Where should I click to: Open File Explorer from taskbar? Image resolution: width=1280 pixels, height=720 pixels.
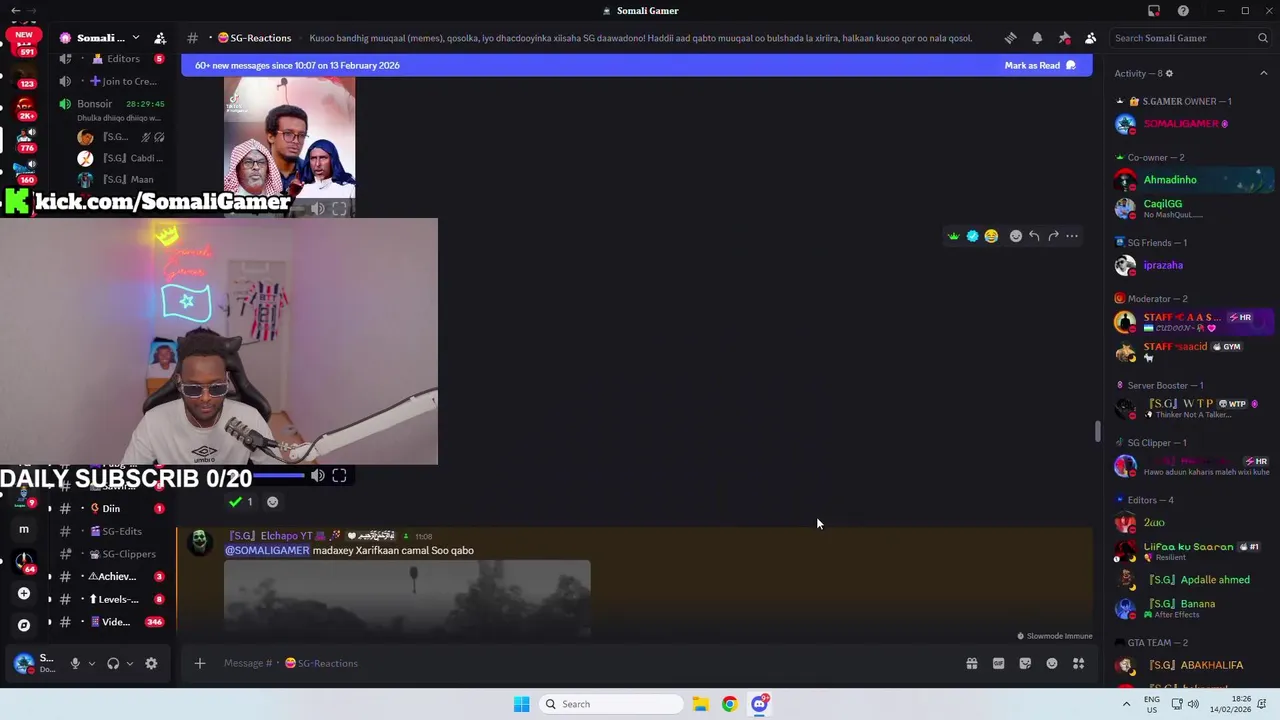click(700, 704)
